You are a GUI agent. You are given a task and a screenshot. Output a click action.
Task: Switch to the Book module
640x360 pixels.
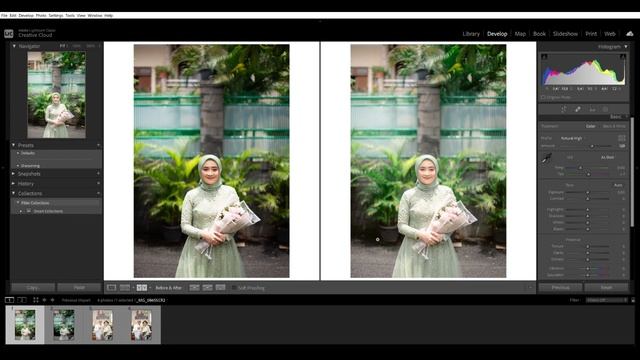[539, 34]
